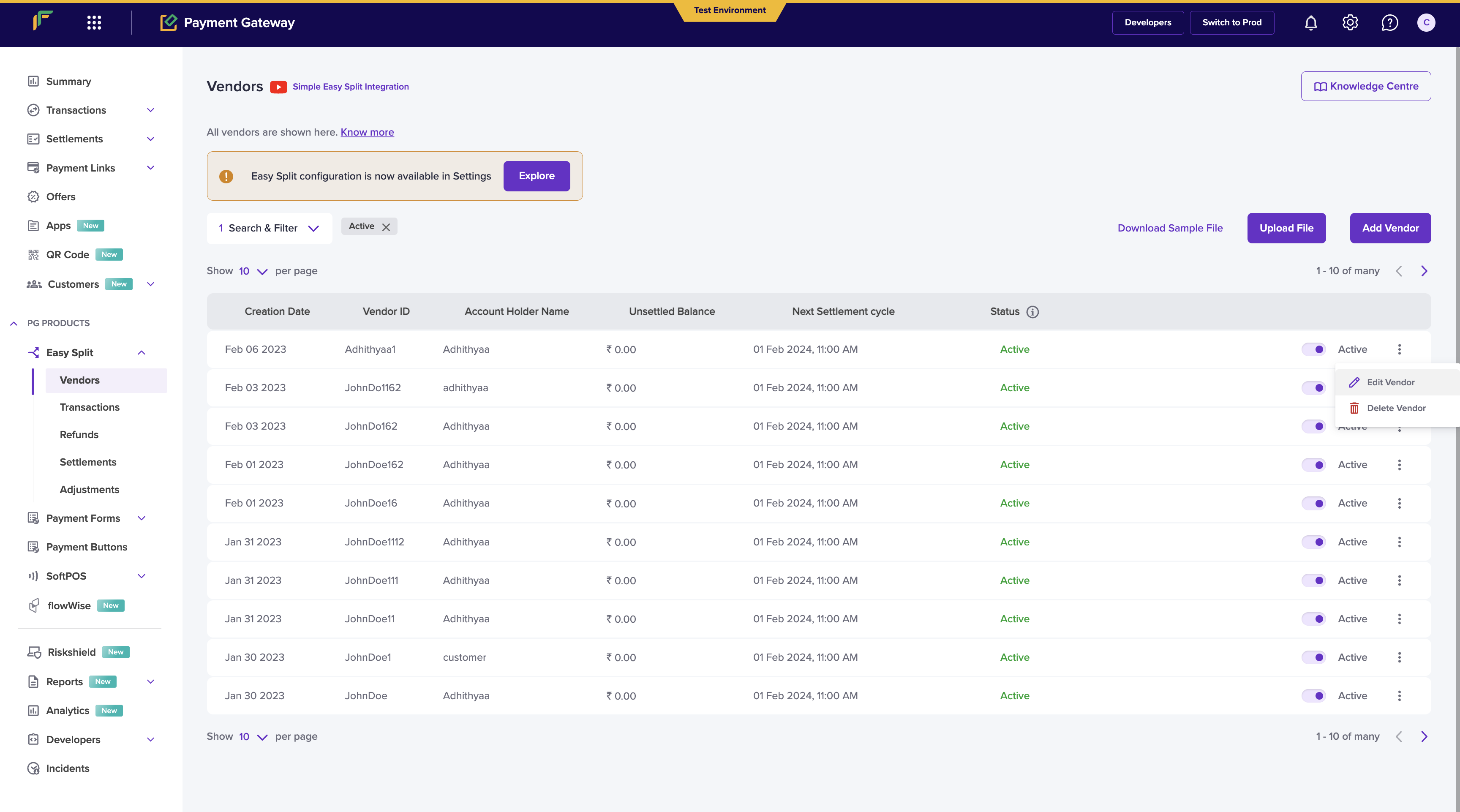Choose Delete Vendor in the context menu
This screenshot has width=1460, height=812.
tap(1395, 408)
